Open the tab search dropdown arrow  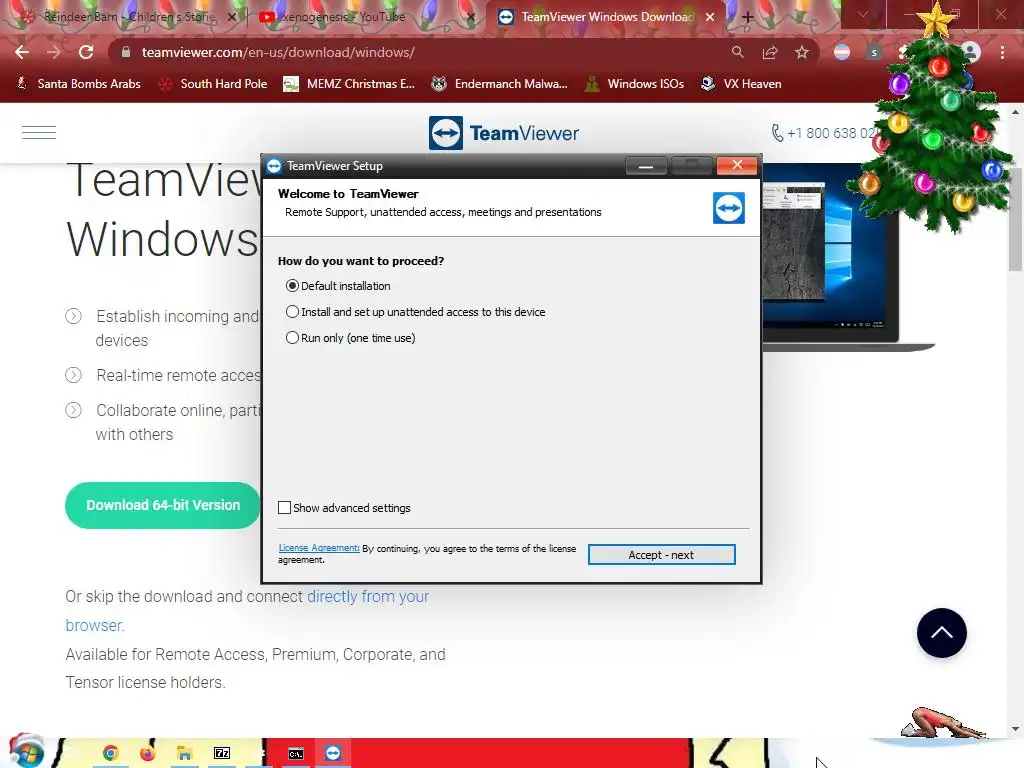coord(863,14)
